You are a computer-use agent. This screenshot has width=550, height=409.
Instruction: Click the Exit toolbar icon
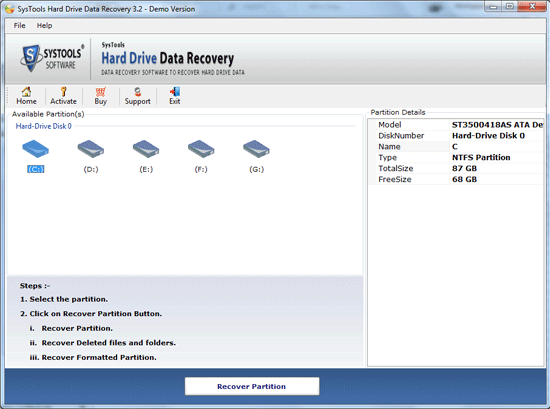click(175, 92)
